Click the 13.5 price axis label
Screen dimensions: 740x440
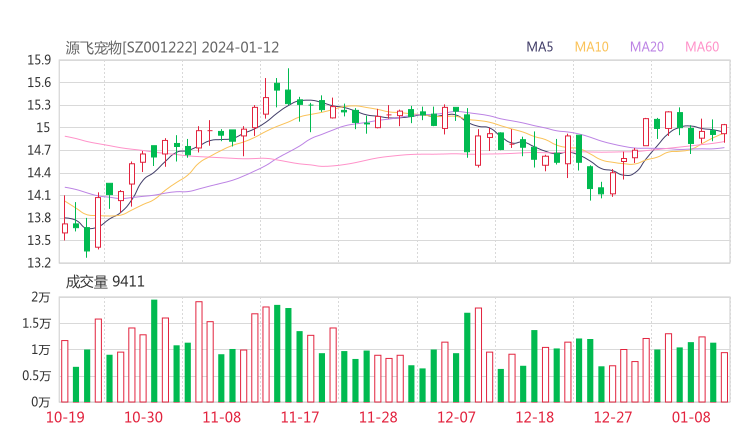tap(39, 240)
